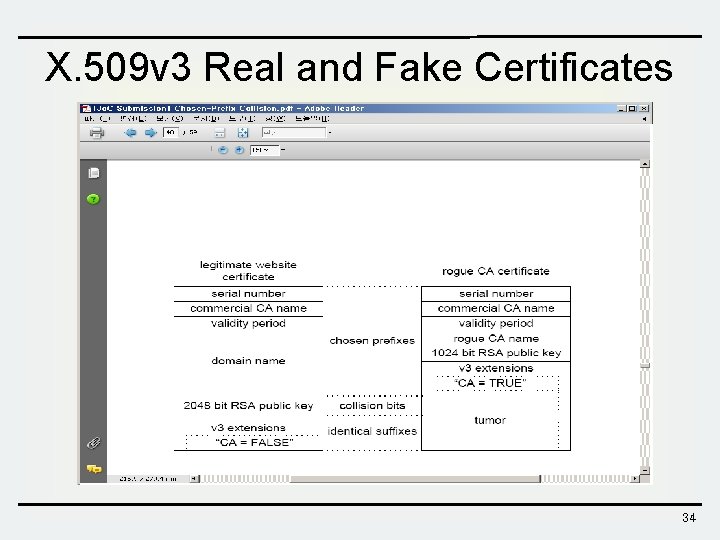Click '2048 bit RSA public key' text

pyautogui.click(x=248, y=405)
